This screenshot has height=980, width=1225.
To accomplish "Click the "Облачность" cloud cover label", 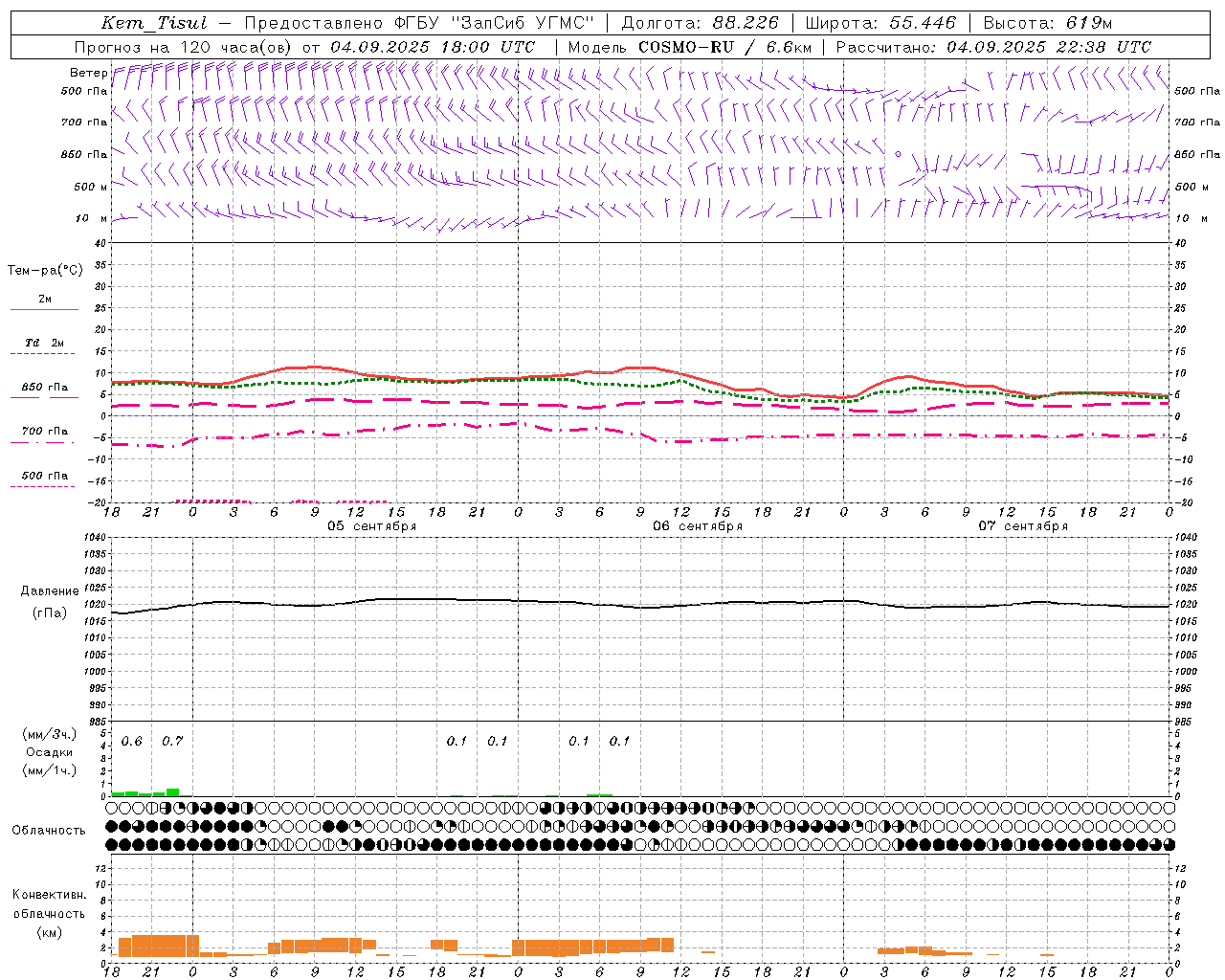I will [x=49, y=831].
